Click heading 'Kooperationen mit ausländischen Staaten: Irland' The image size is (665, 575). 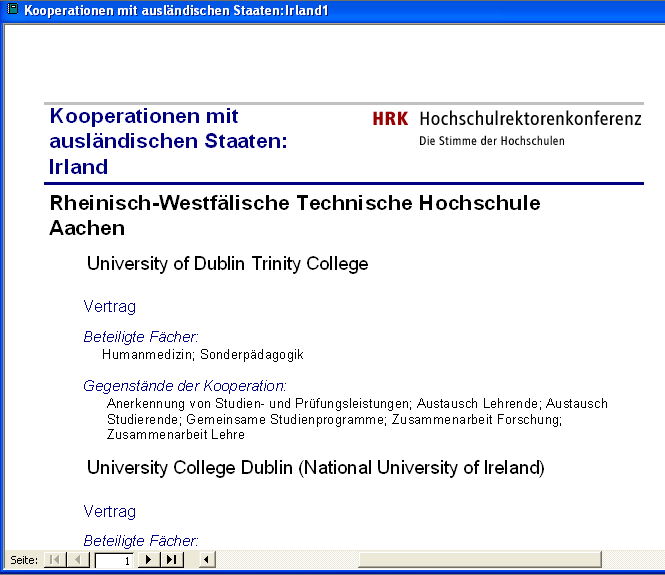pos(168,141)
